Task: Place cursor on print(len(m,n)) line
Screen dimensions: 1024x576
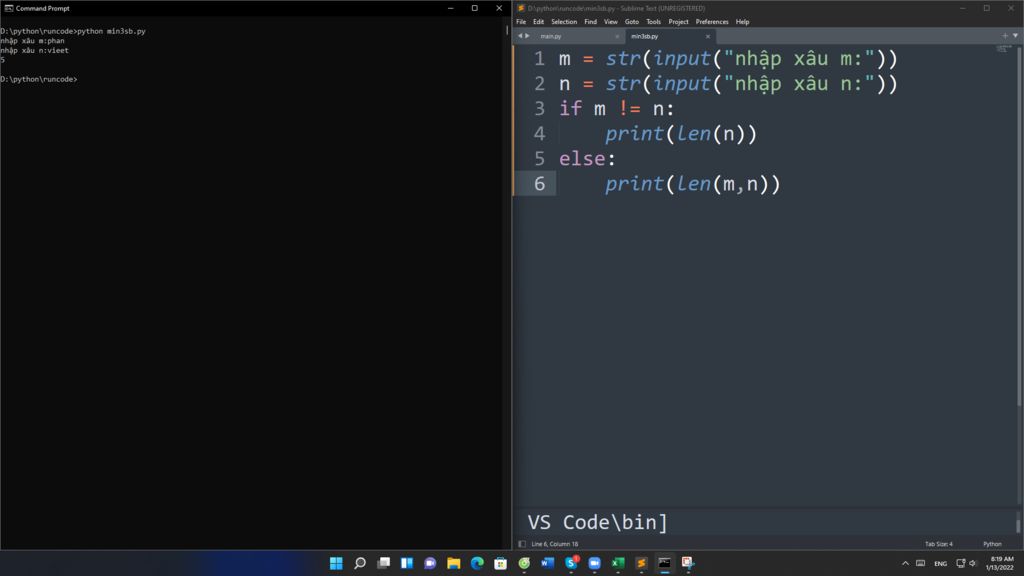Action: coord(692,184)
